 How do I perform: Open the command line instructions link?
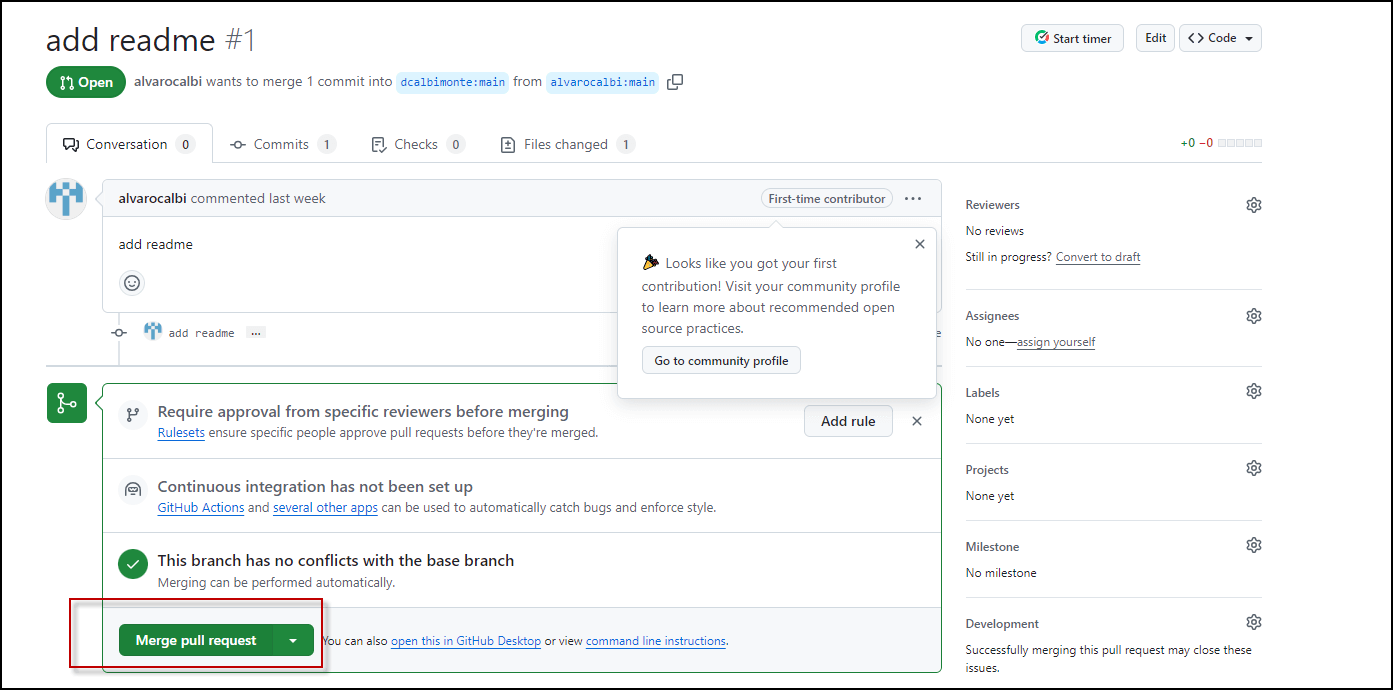point(655,641)
